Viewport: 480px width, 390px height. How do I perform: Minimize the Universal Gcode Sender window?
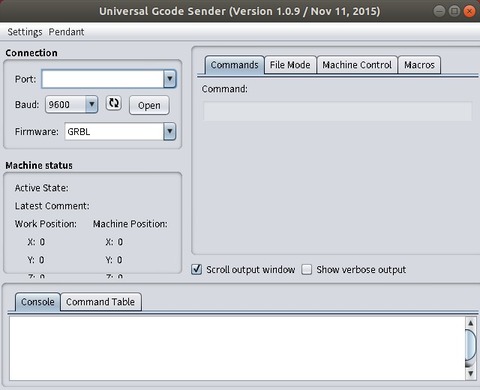439,11
